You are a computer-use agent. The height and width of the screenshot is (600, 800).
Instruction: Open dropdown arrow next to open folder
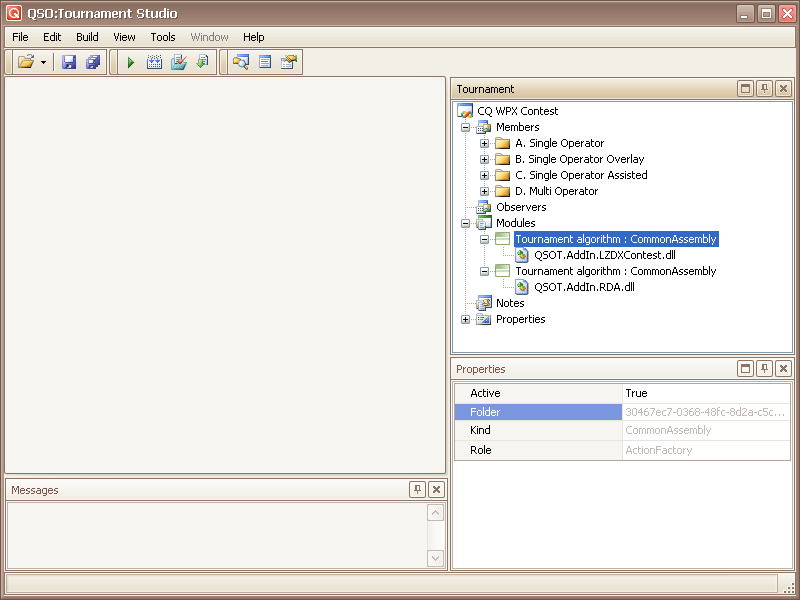pos(44,62)
